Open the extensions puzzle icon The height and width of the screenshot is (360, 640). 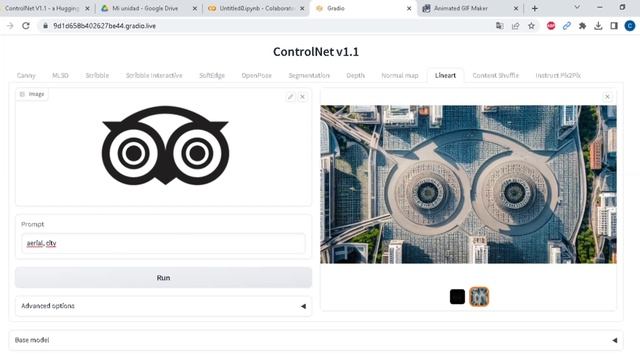pyautogui.click(x=582, y=26)
